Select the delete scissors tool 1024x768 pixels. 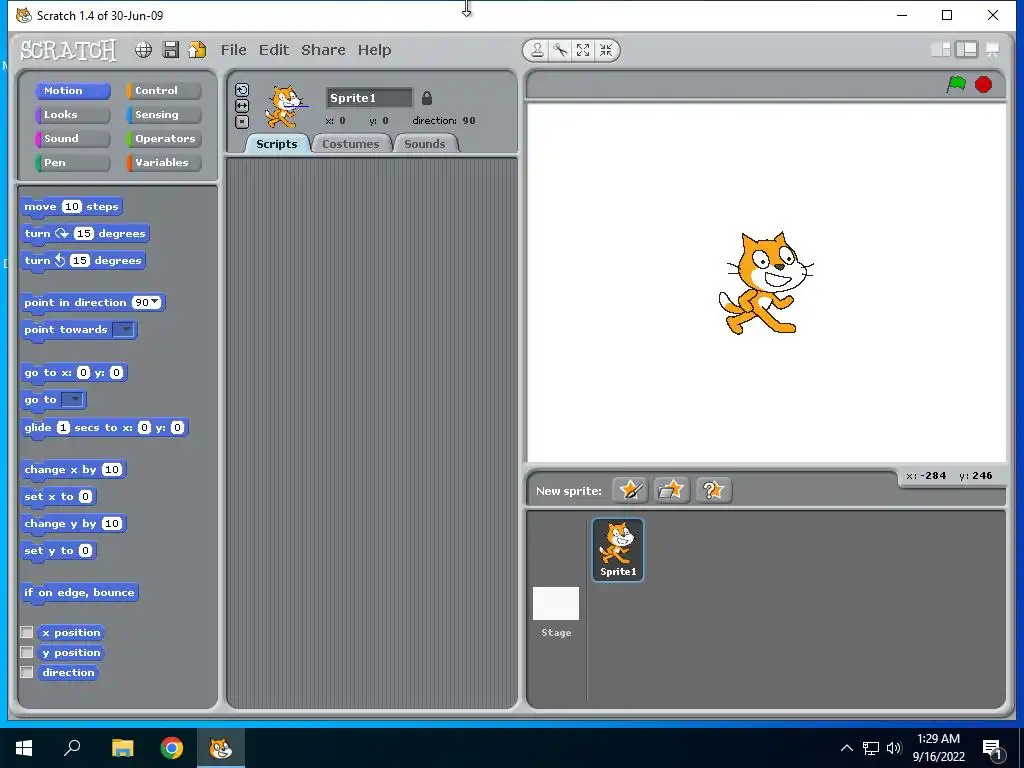560,50
